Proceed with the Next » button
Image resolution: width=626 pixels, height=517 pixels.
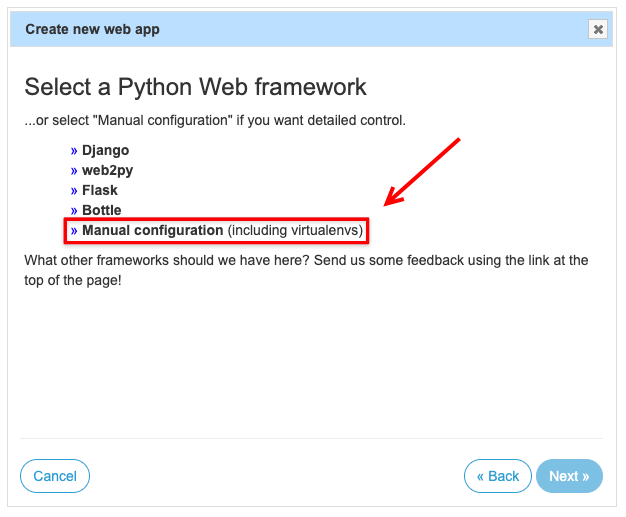point(569,476)
